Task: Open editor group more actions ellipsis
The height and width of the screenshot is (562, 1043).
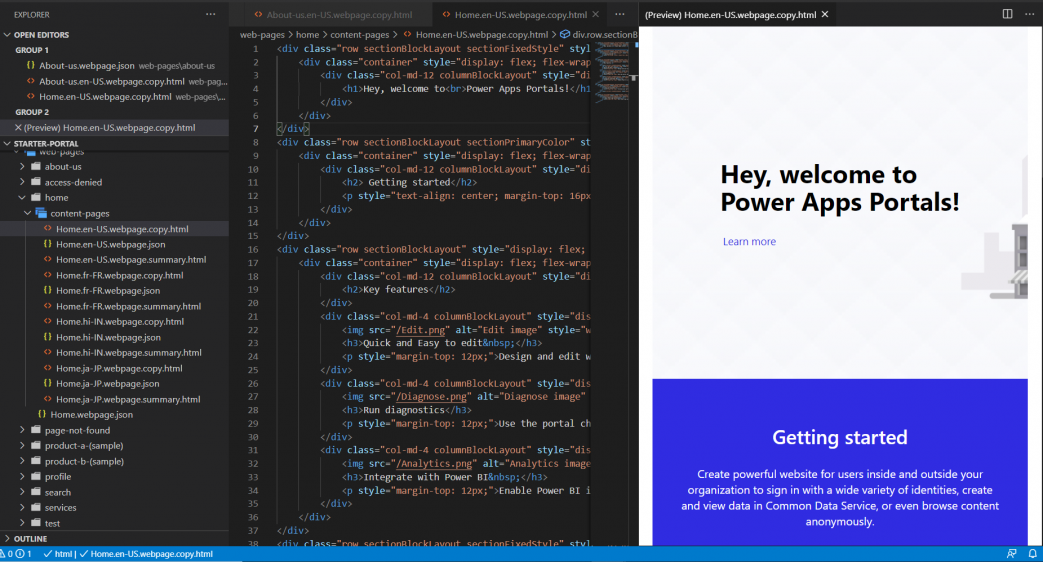Action: click(x=619, y=14)
